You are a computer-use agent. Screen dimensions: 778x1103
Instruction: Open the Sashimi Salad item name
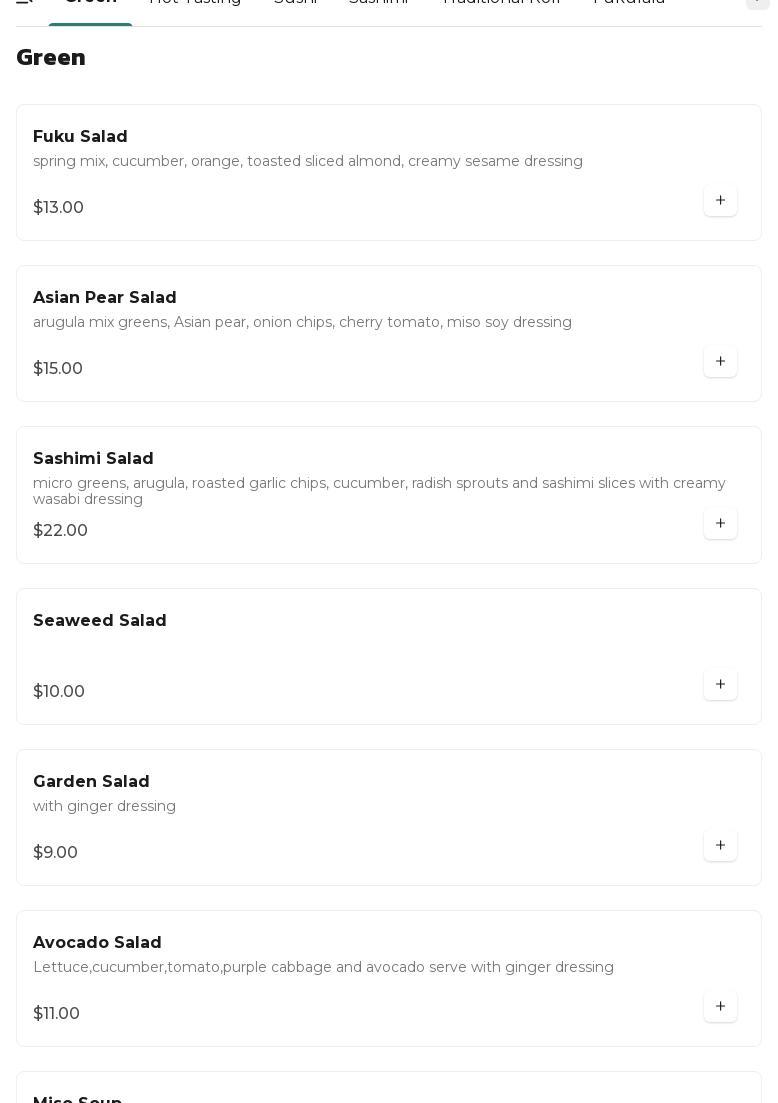point(93,459)
